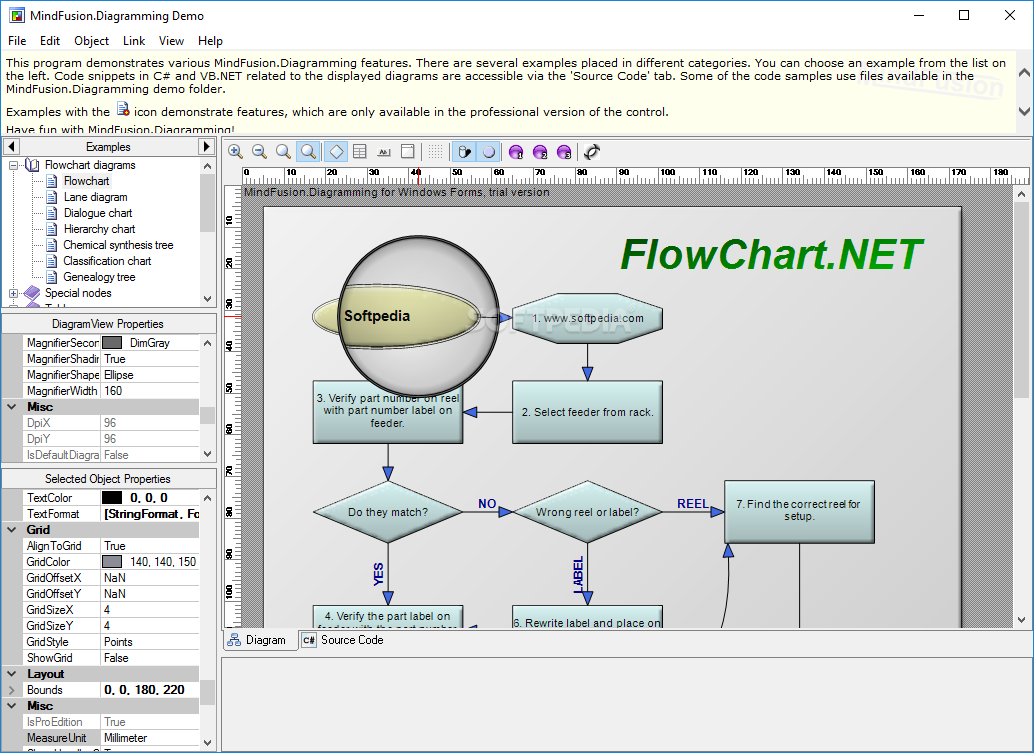
Task: Click the Zoom In magnifier icon
Action: click(235, 152)
